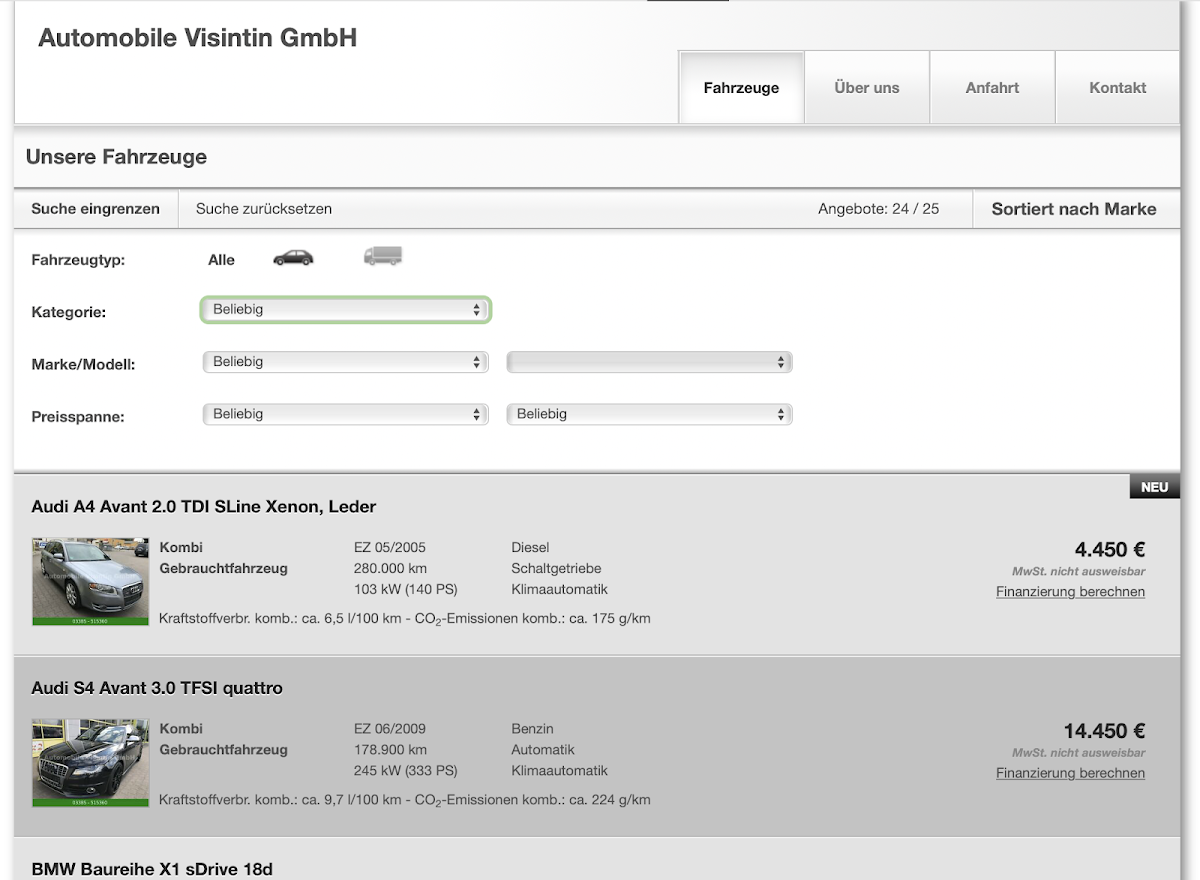Change sorting via Sortiert nach Marke
This screenshot has height=880, width=1200.
click(x=1074, y=209)
